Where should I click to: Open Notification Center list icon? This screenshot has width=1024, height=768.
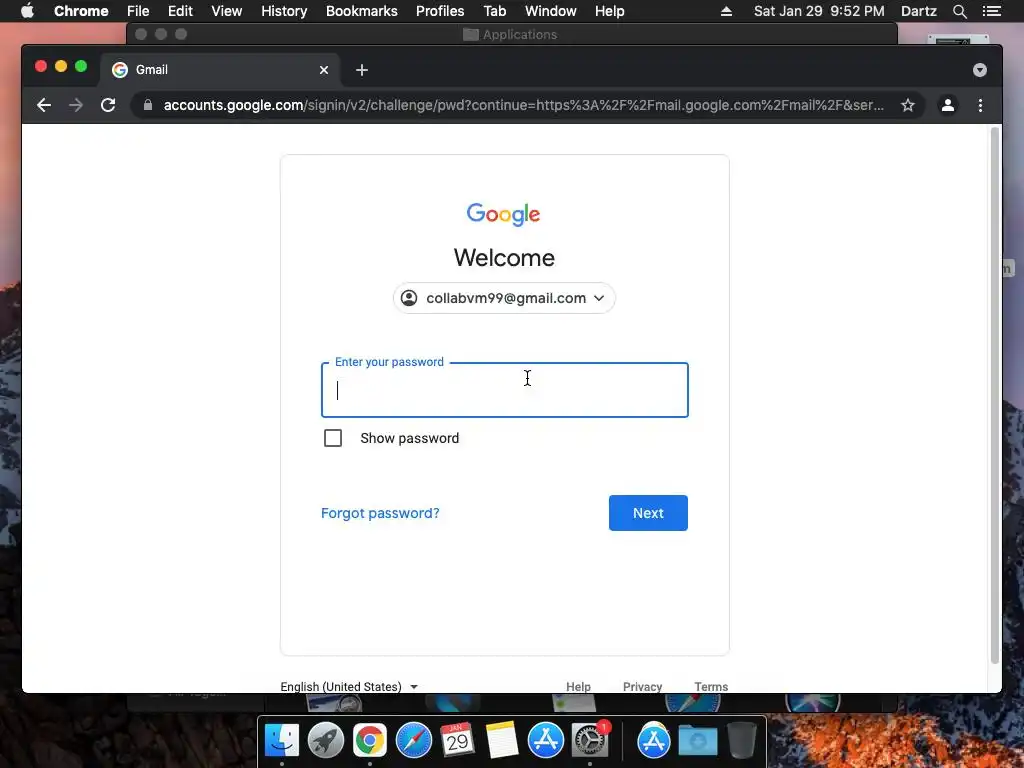(991, 11)
